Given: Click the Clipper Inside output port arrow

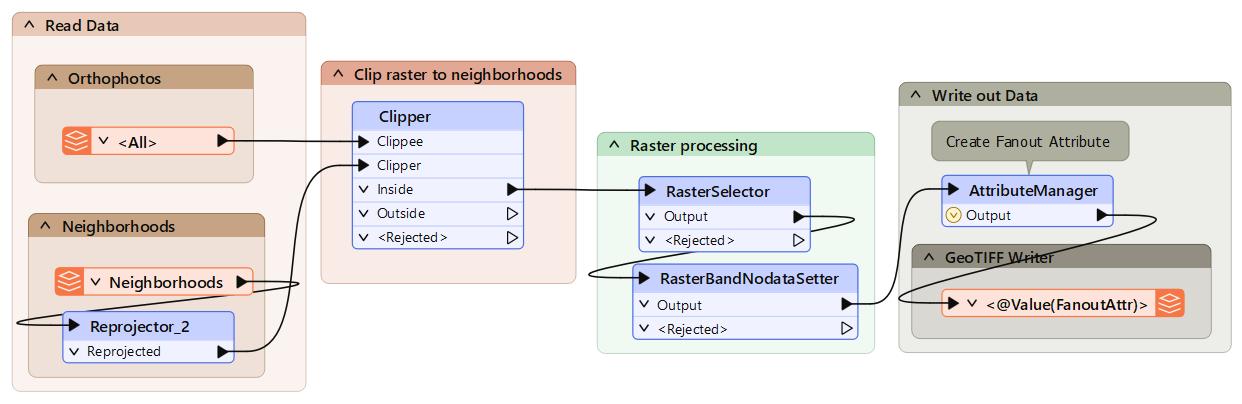Looking at the screenshot, I should (512, 189).
